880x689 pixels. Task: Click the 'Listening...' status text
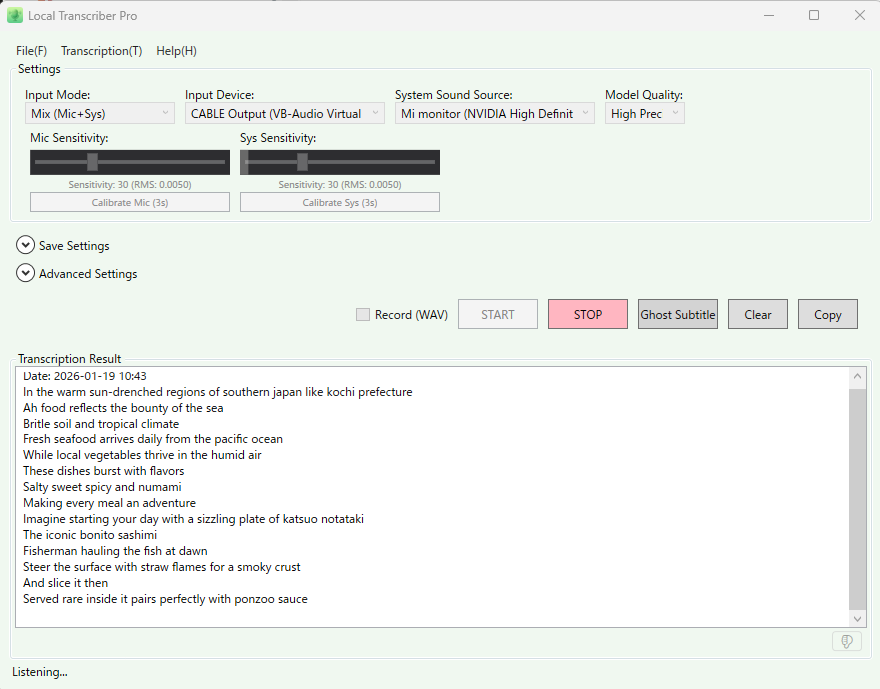point(40,672)
